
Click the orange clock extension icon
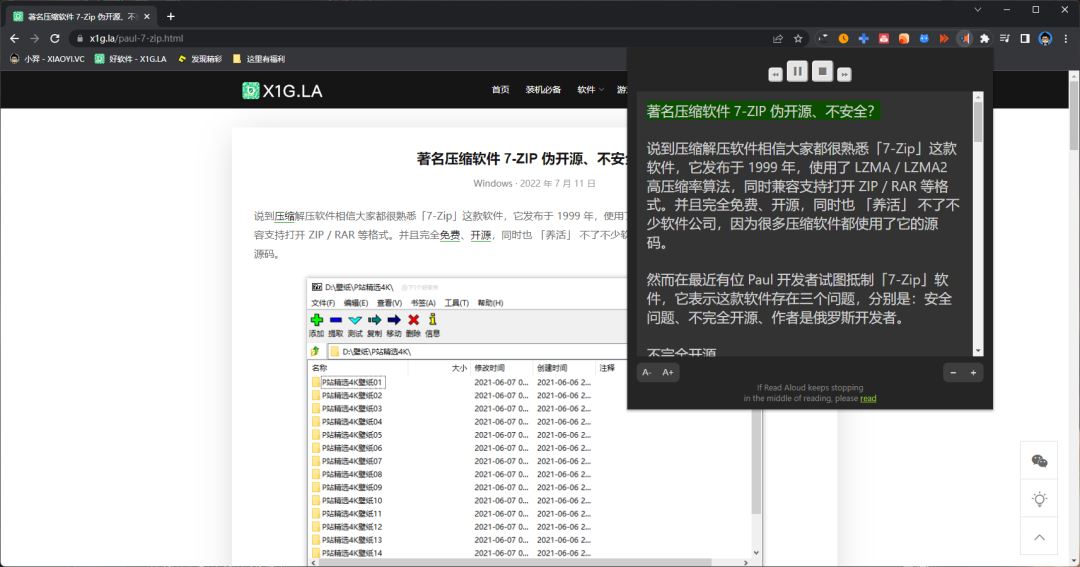[x=843, y=39]
